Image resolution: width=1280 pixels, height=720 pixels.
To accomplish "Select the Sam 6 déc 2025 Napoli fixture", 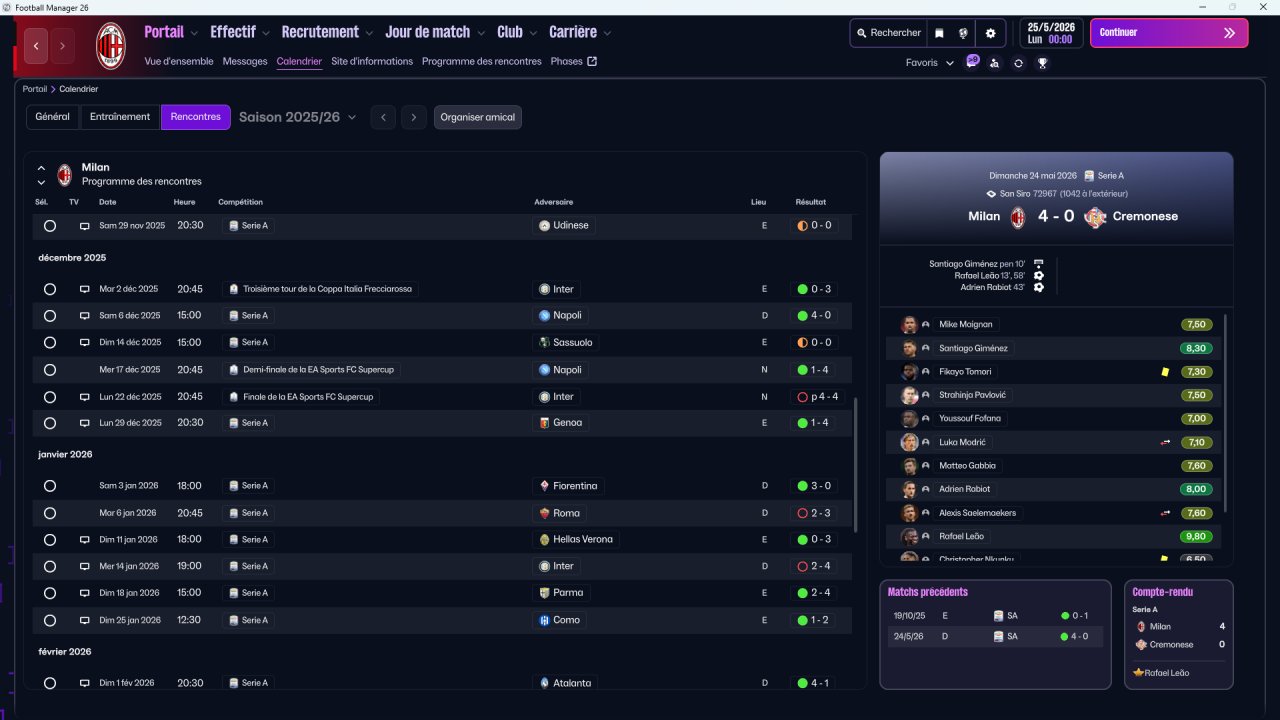I will 50,316.
